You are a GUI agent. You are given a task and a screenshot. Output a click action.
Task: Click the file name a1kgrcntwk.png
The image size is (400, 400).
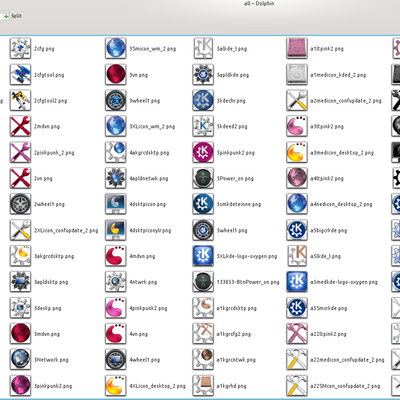[x=236, y=360]
